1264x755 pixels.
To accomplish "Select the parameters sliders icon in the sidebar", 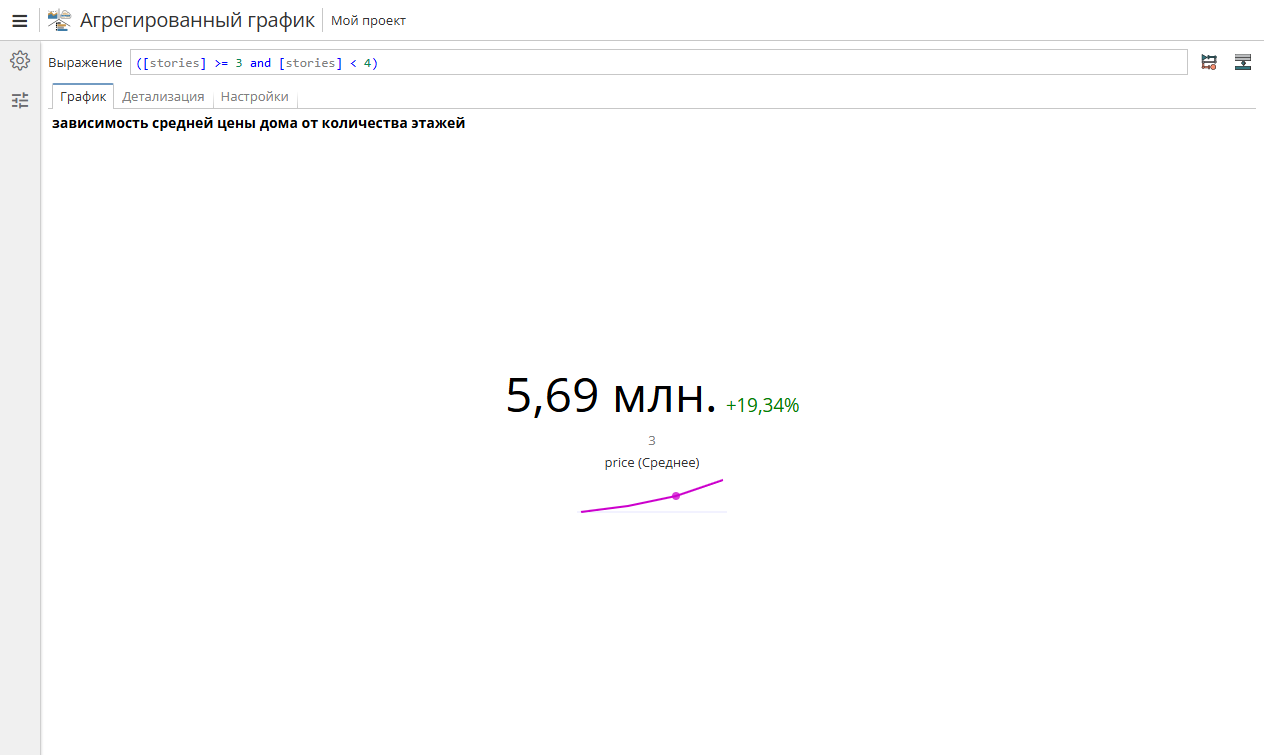I will click(20, 101).
